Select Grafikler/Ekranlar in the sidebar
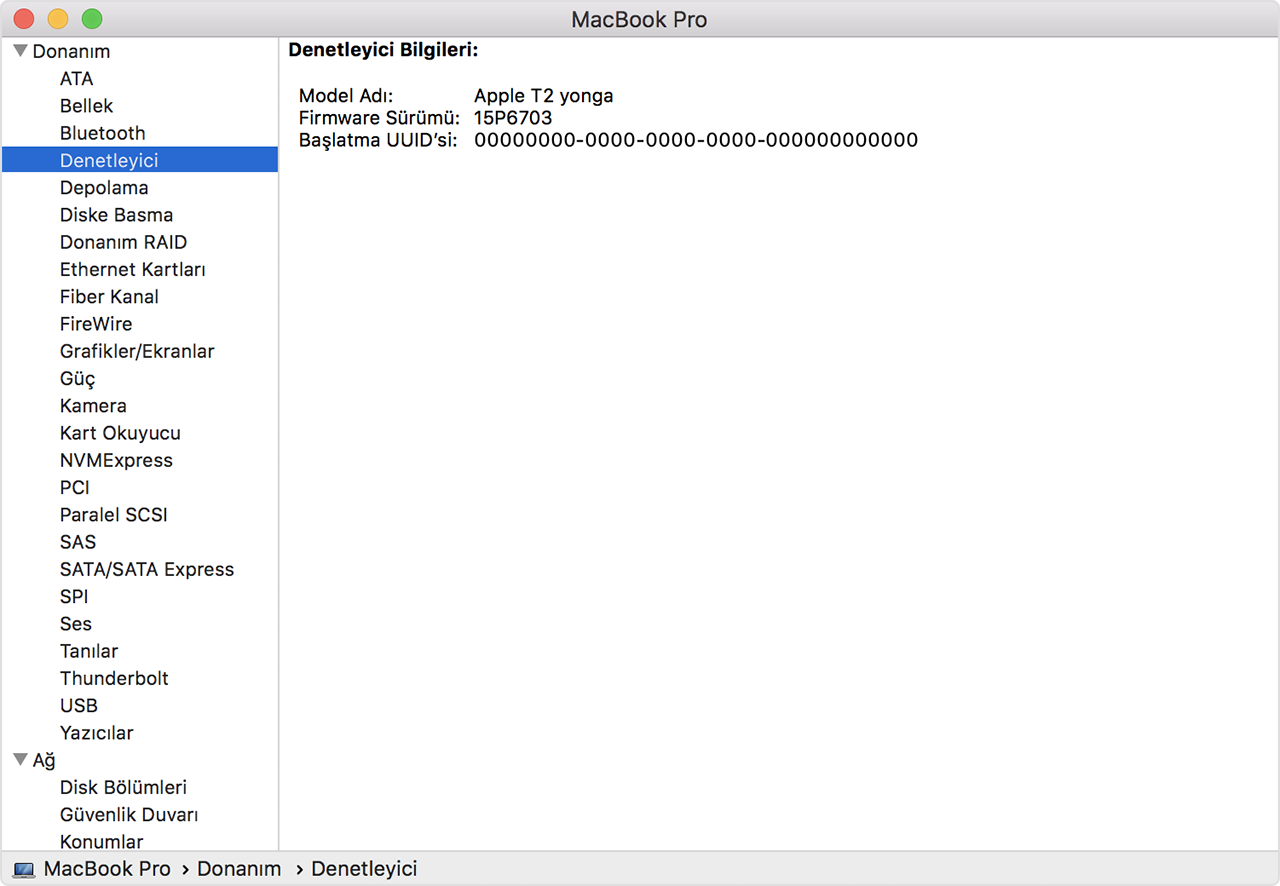 137,351
